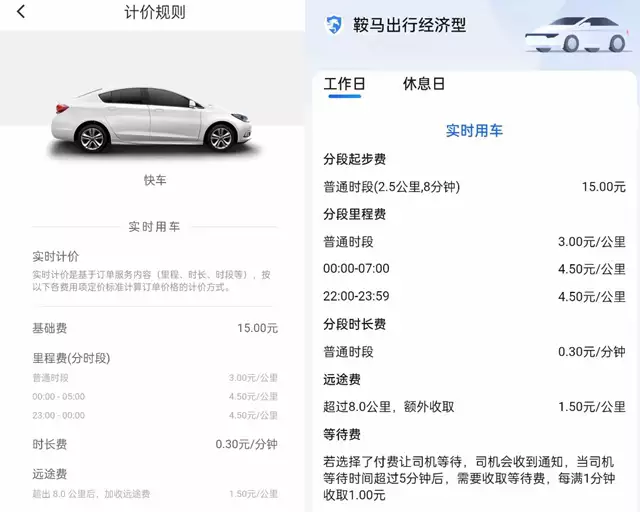
Task: Tap the gray car illustration top right
Action: 578,34
